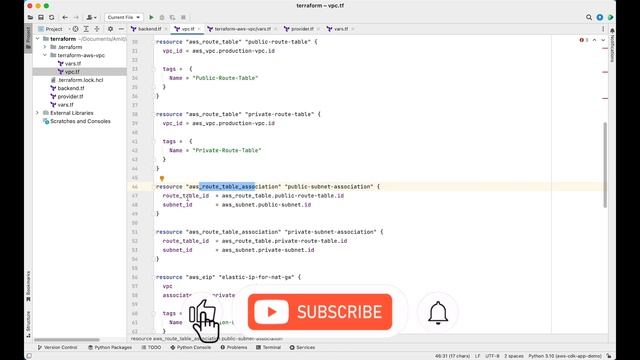Viewport: 640px width, 360px height.
Task: Click the error count inspection indicator
Action: click(584, 40)
